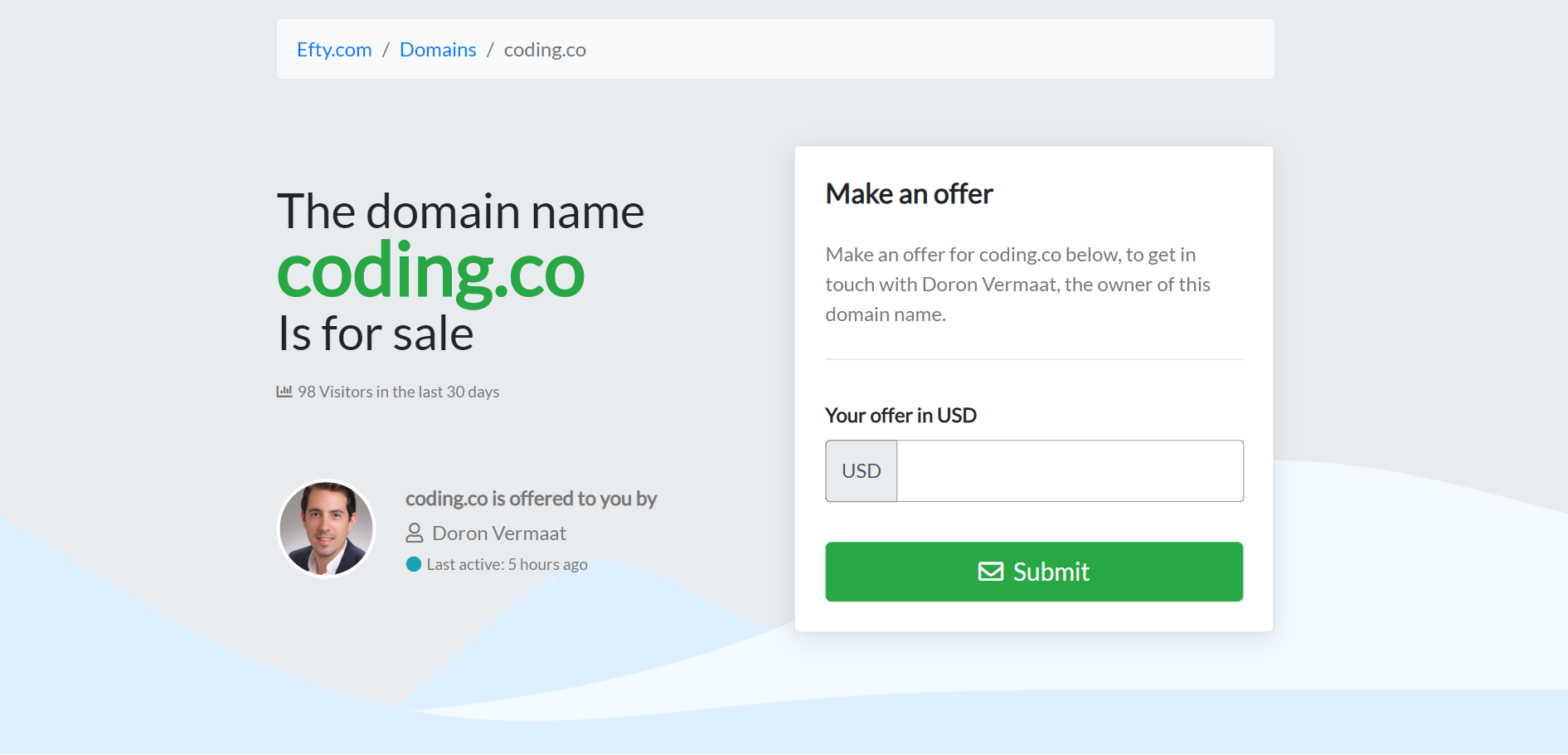Click inside the offer amount field
The height and width of the screenshot is (755, 1568).
click(1070, 470)
